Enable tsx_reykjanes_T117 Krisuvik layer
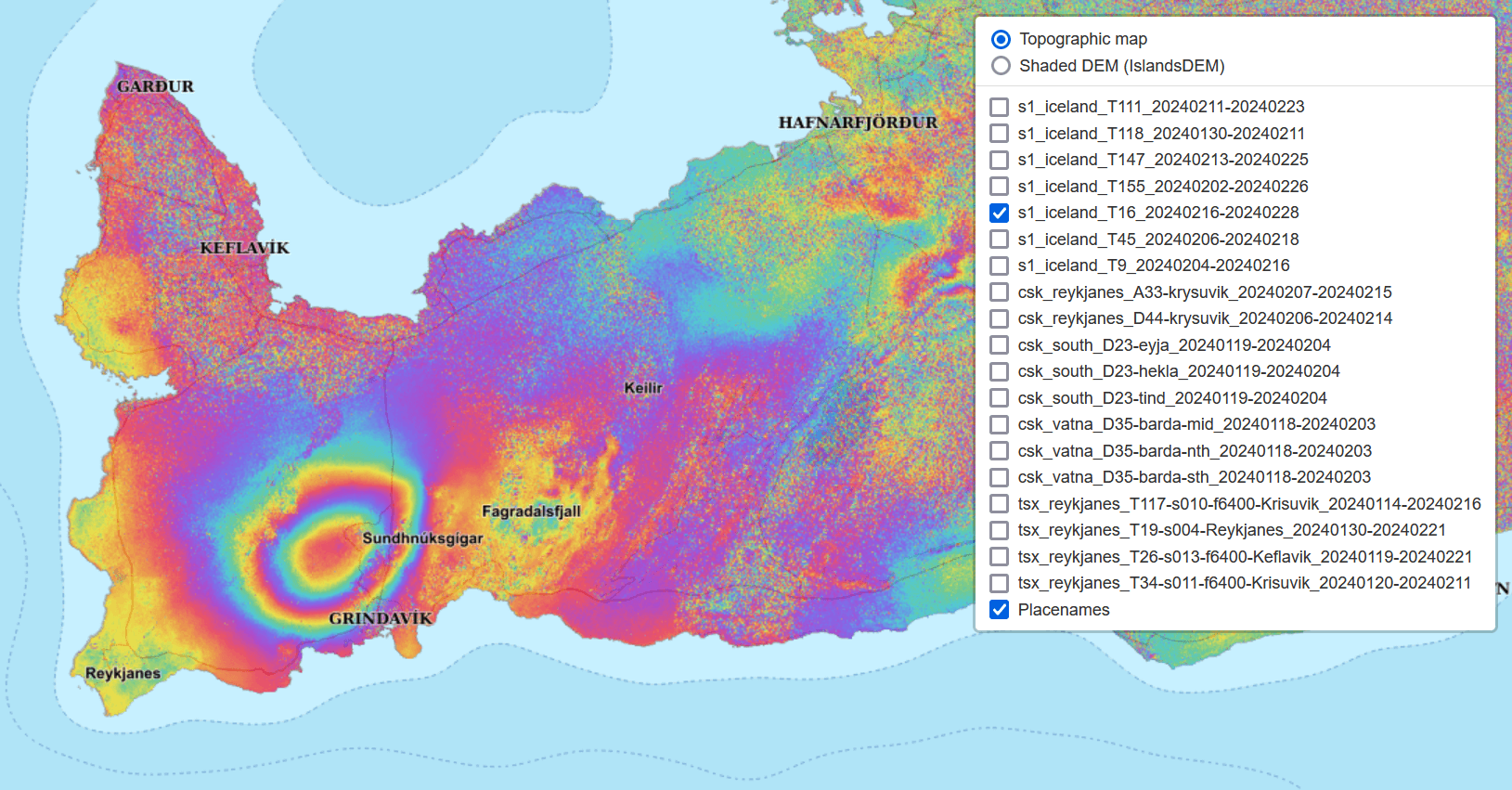Viewport: 1512px width, 790px height. (x=999, y=504)
